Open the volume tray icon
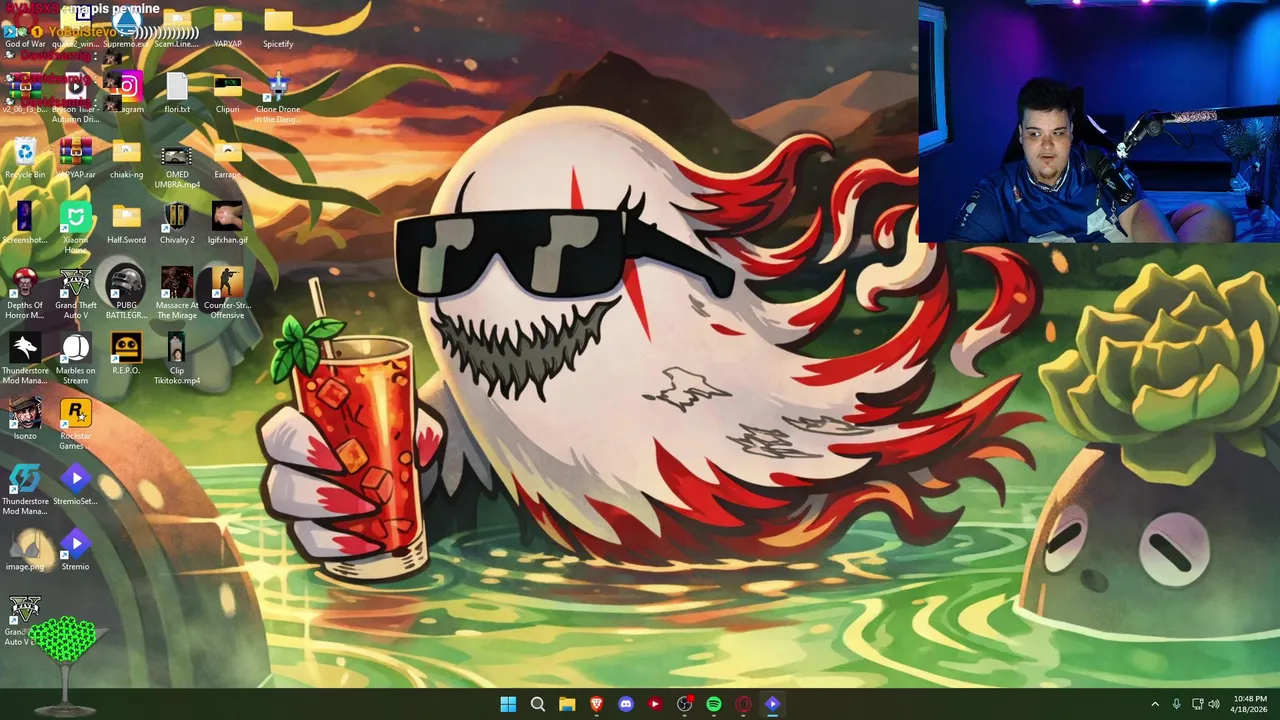 1214,704
